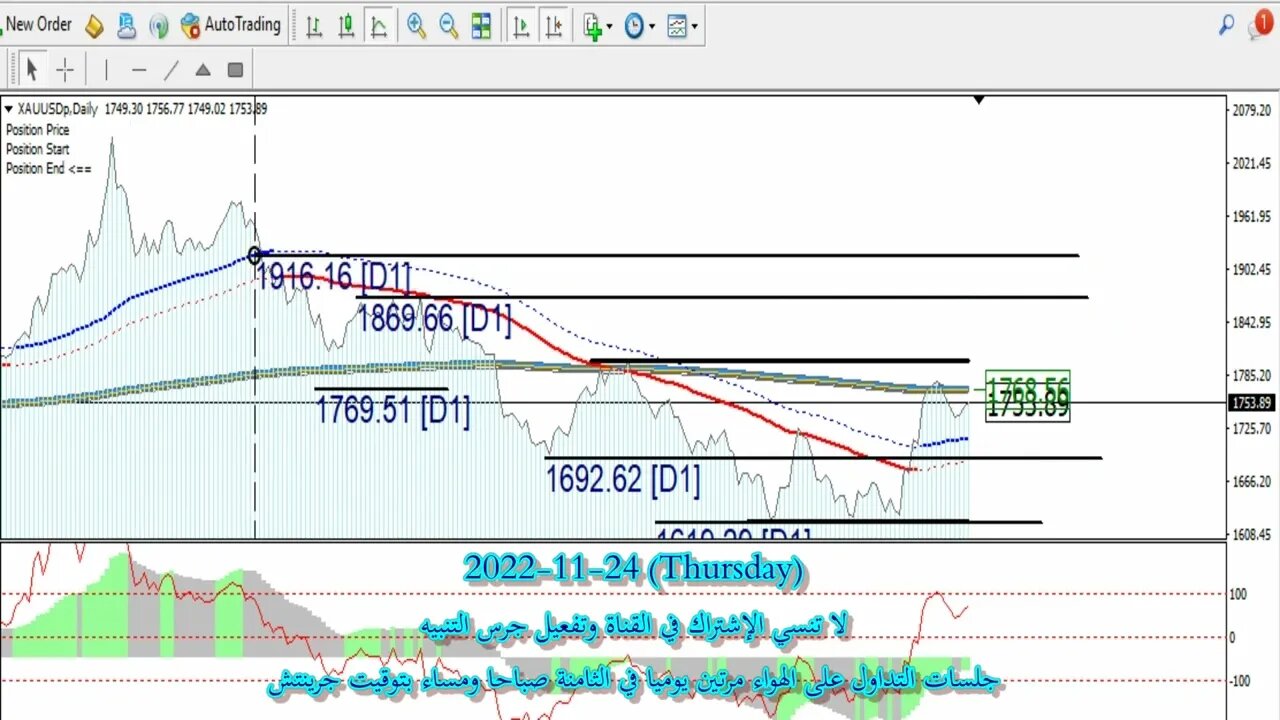Click the Indicators add icon
Image resolution: width=1280 pixels, height=720 pixels.
coord(592,27)
